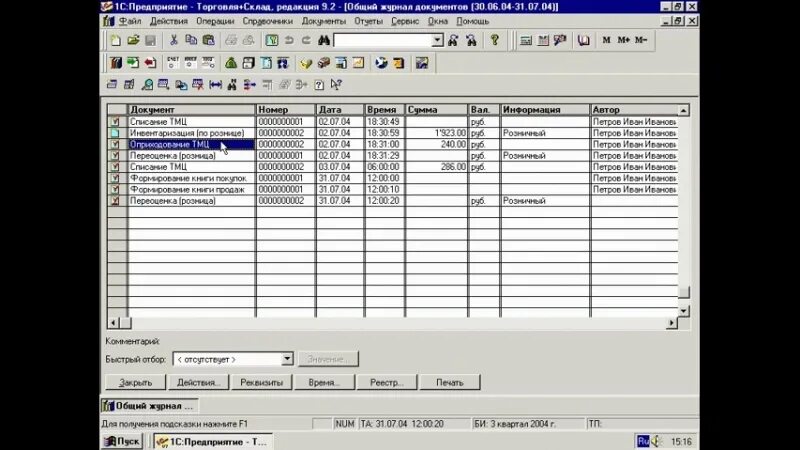Click the yellow question mark Help icon
Viewport: 800px width, 450px height.
pyautogui.click(x=494, y=40)
